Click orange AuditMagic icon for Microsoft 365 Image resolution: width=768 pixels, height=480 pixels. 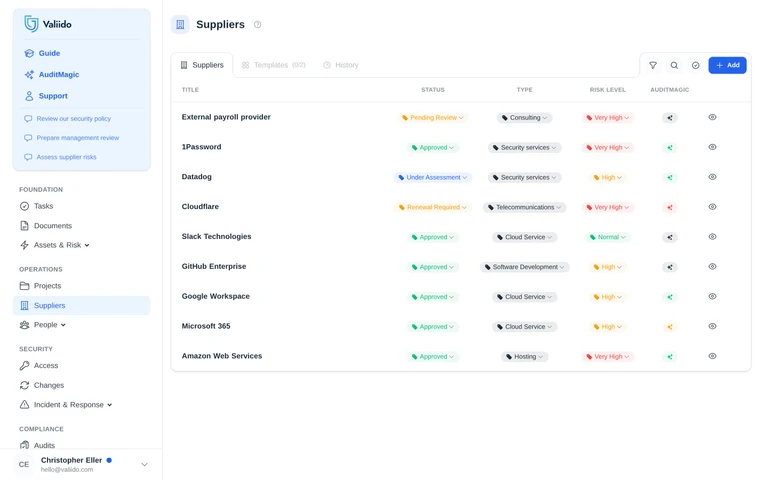(670, 327)
